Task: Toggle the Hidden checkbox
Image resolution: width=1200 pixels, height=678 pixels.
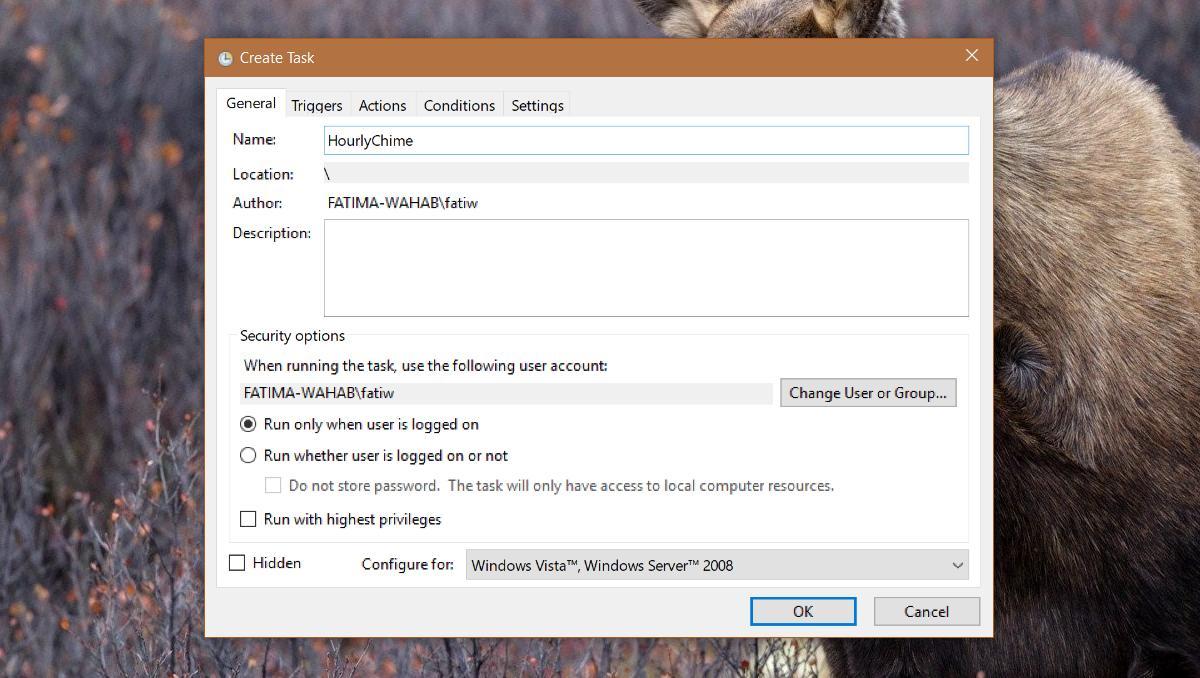Action: pyautogui.click(x=237, y=563)
